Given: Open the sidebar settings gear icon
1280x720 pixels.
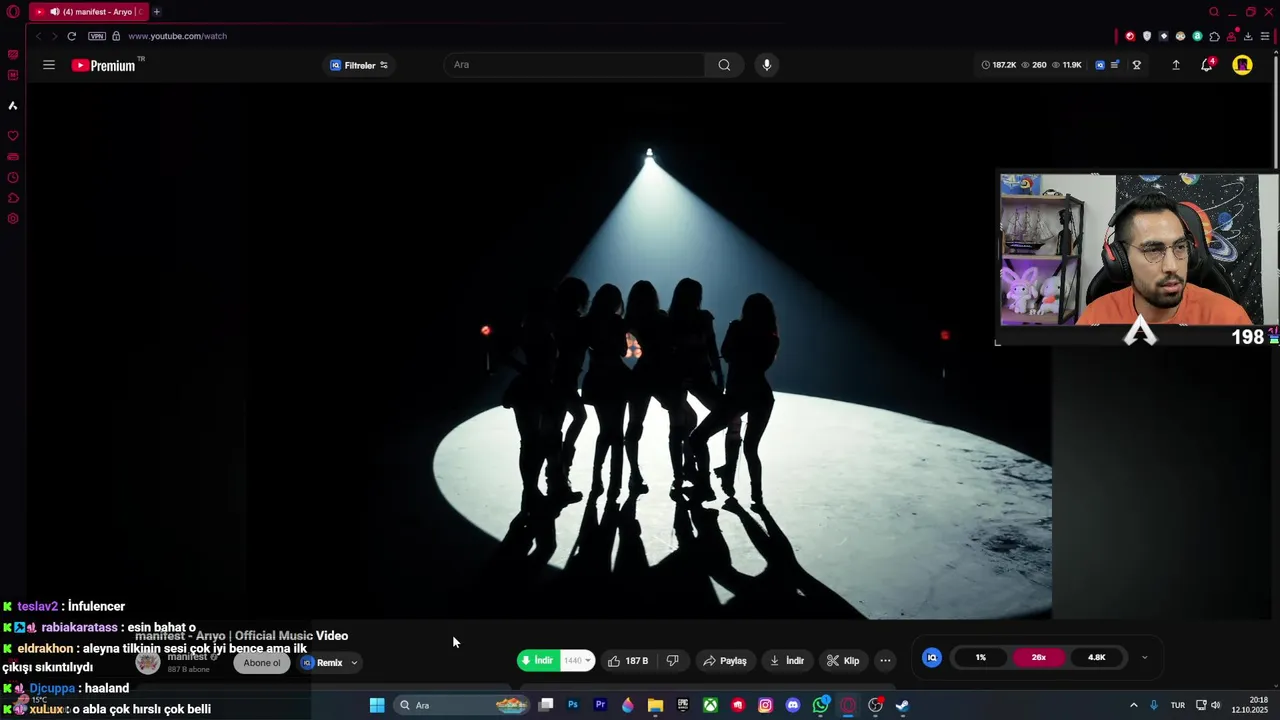Looking at the screenshot, I should (13, 219).
